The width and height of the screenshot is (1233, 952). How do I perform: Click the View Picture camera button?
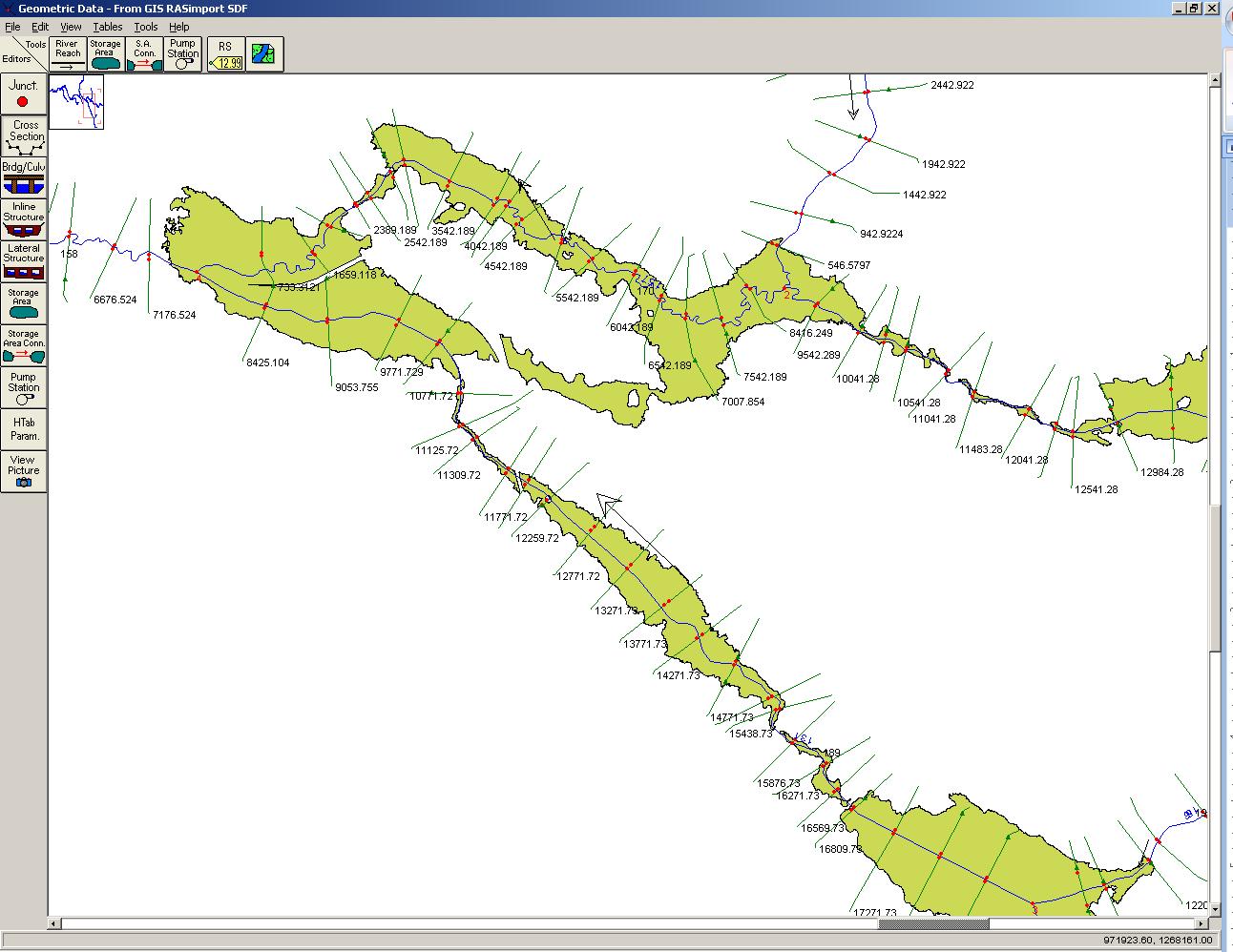pyautogui.click(x=23, y=470)
